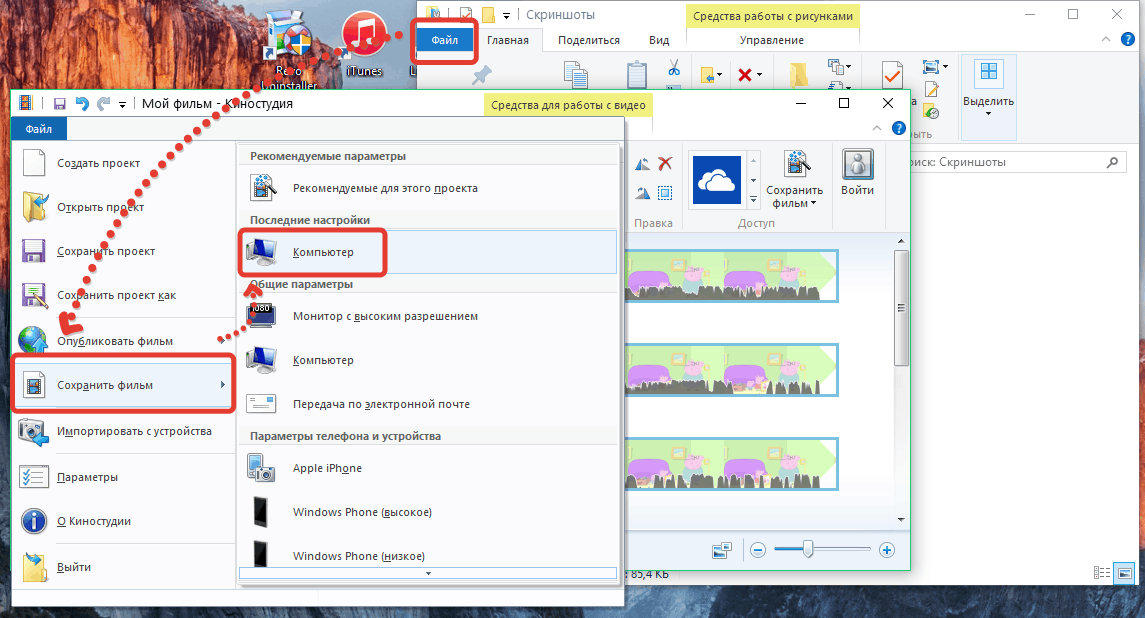Open Сохранить фильм ribbon dropdown
Screen dimensions: 1145x618
click(794, 180)
